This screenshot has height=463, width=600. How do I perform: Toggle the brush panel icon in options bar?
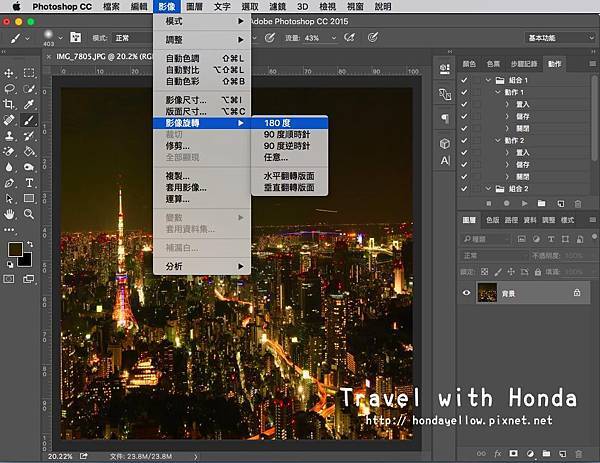[75, 37]
